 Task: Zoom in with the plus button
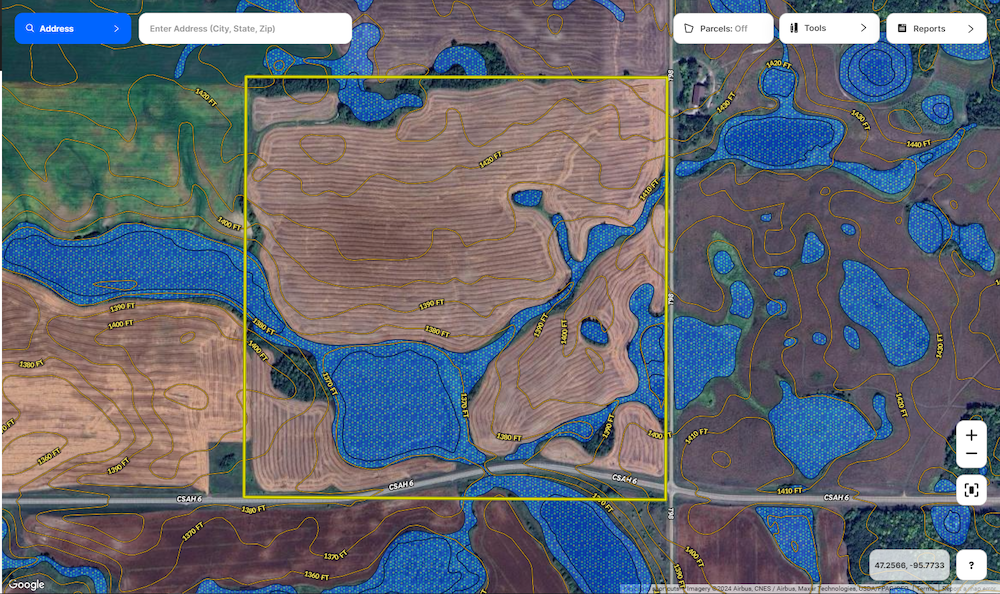(x=971, y=437)
